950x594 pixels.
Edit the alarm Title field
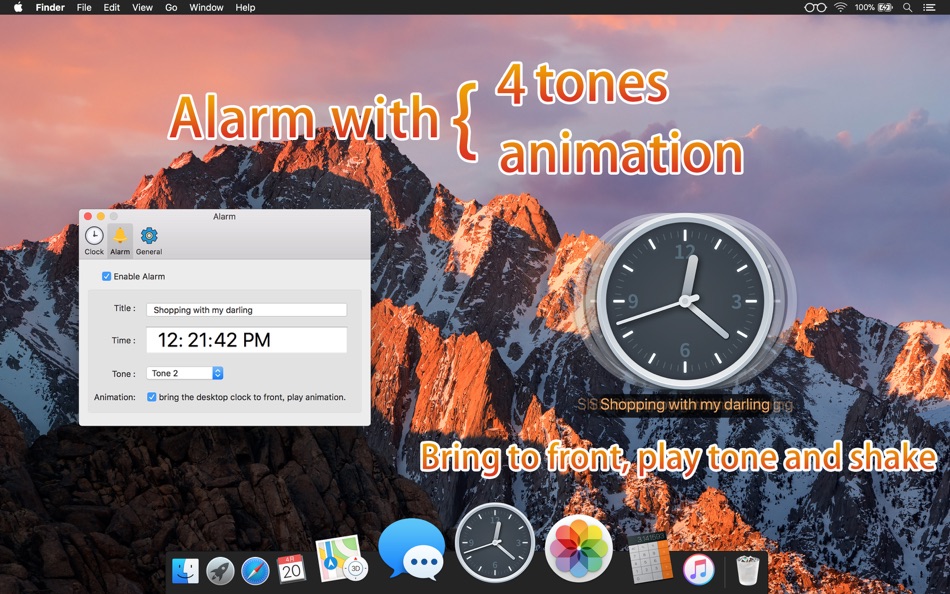247,310
